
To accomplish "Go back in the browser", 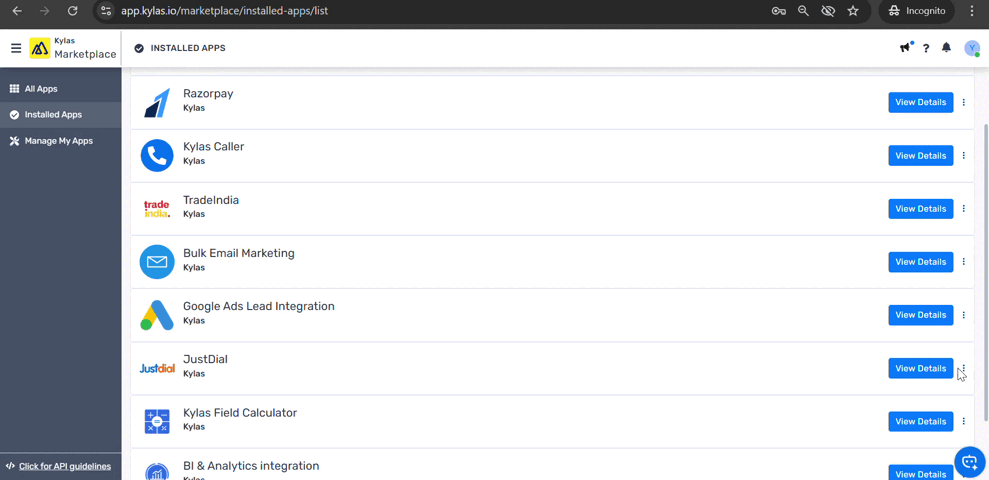I will pos(18,11).
